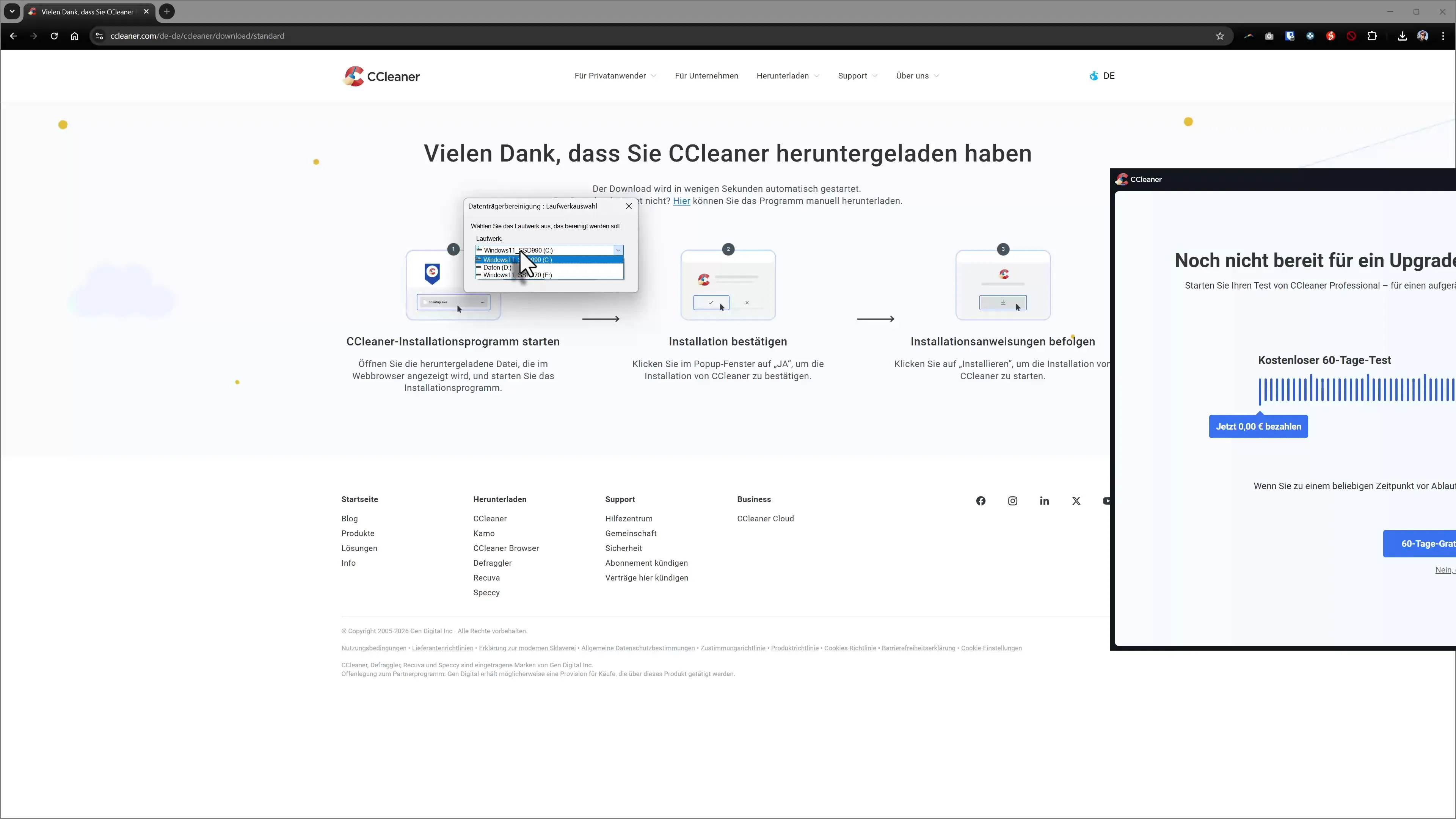The height and width of the screenshot is (819, 1456).
Task: Select the Für Unternehmen menu item
Action: (x=706, y=76)
